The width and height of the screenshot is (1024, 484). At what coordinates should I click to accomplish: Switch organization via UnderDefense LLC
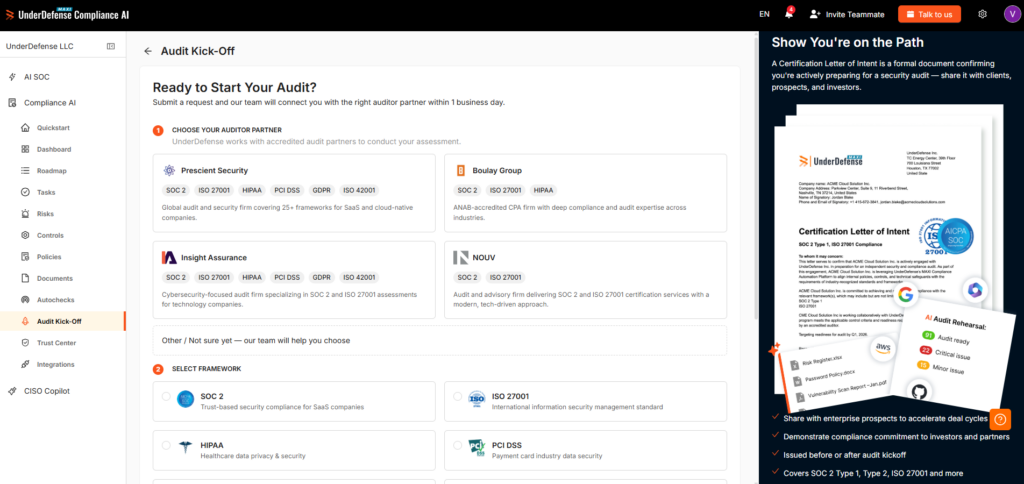click(40, 46)
